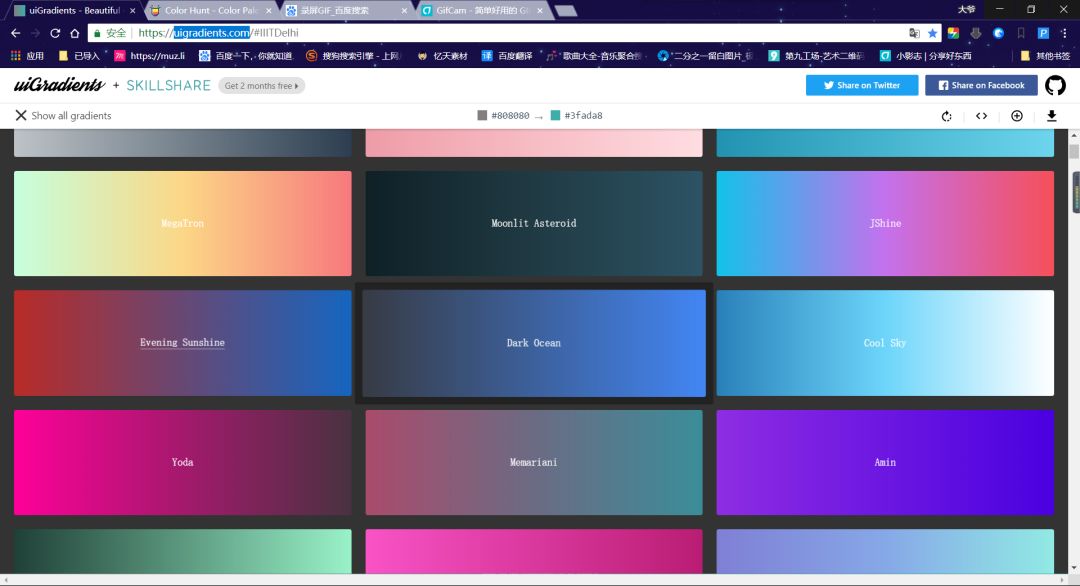The width and height of the screenshot is (1080, 586).
Task: Open the Chrome three-dot menu
Action: [x=1065, y=33]
